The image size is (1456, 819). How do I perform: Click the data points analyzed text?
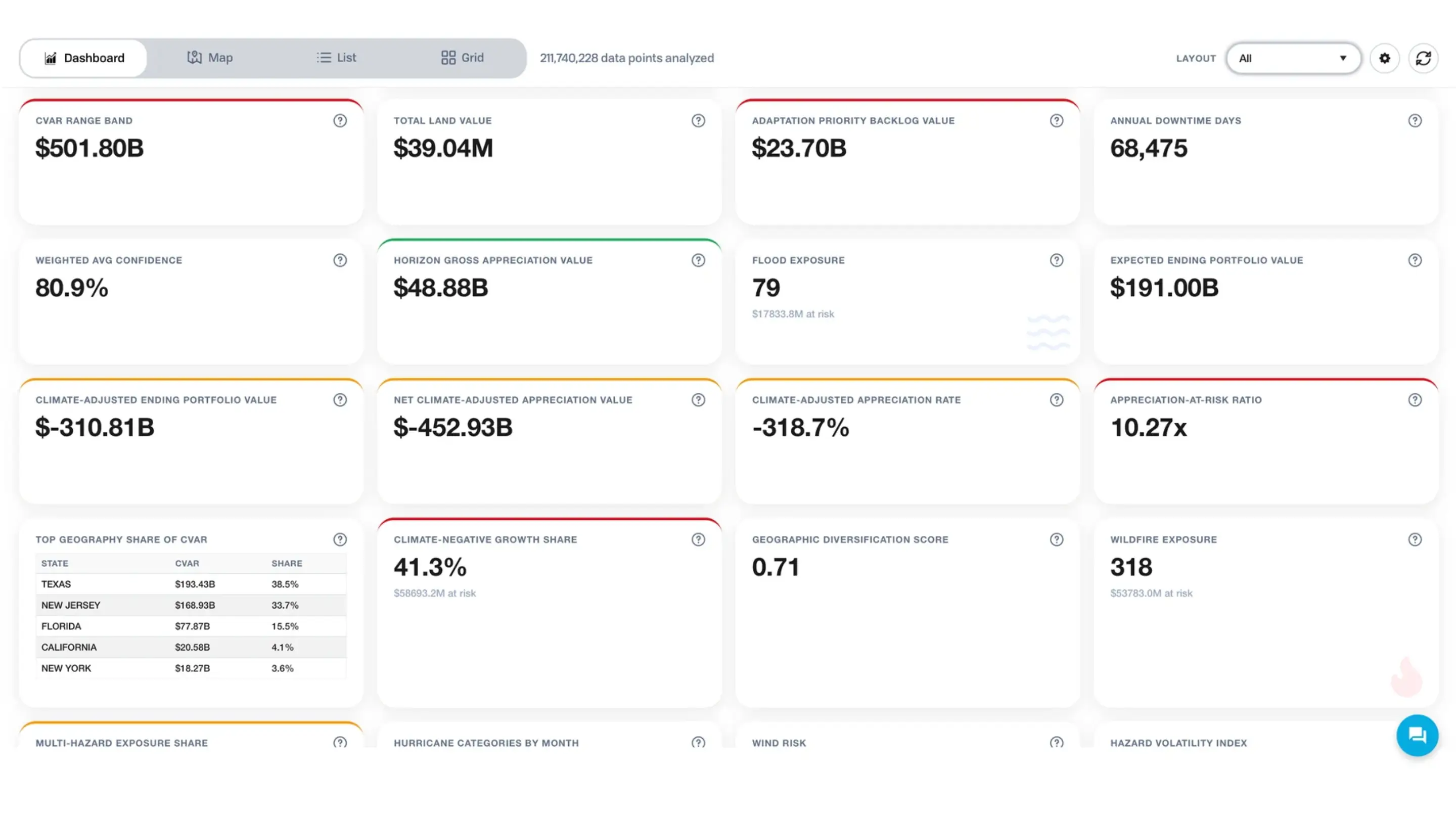[627, 58]
